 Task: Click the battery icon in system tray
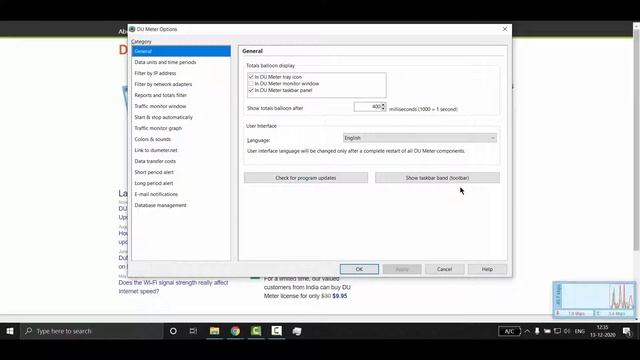click(547, 331)
